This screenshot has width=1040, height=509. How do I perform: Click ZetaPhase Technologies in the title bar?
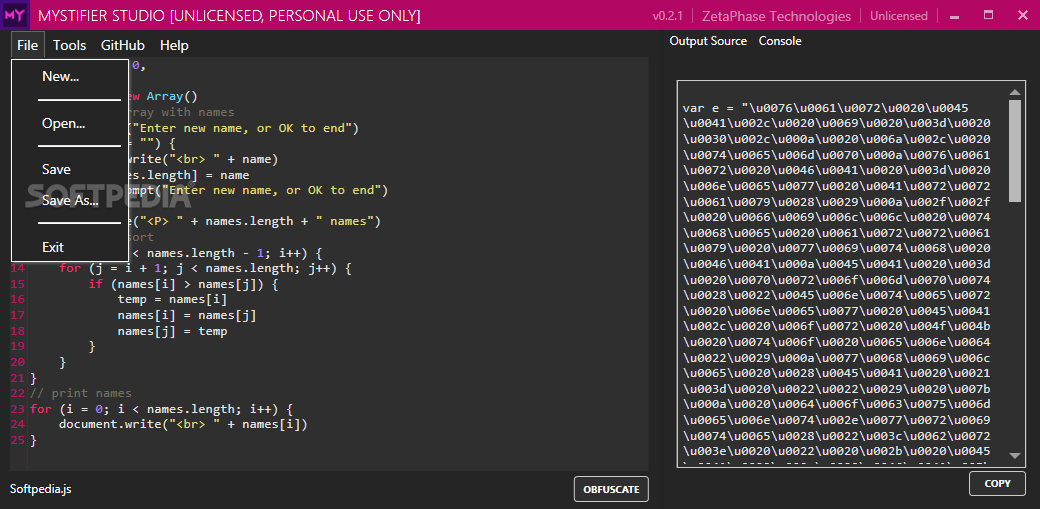776,16
